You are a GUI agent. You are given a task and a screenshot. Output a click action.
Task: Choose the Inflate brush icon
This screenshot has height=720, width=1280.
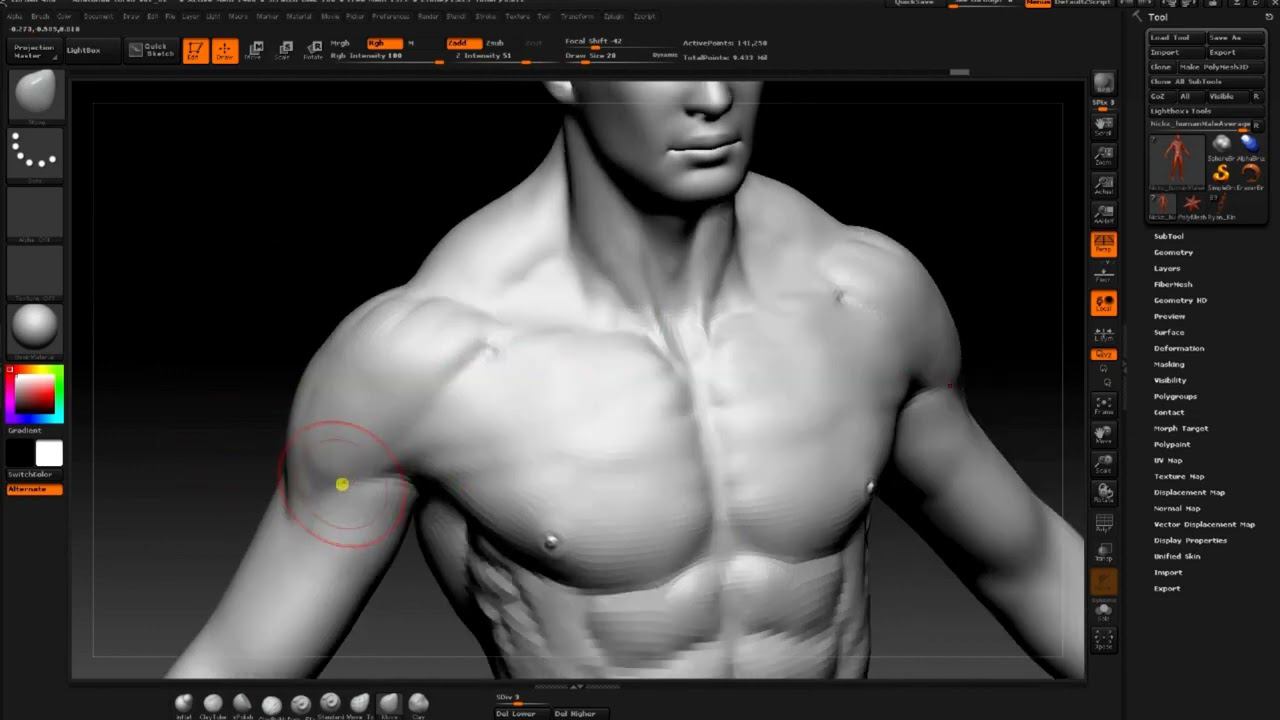point(184,705)
